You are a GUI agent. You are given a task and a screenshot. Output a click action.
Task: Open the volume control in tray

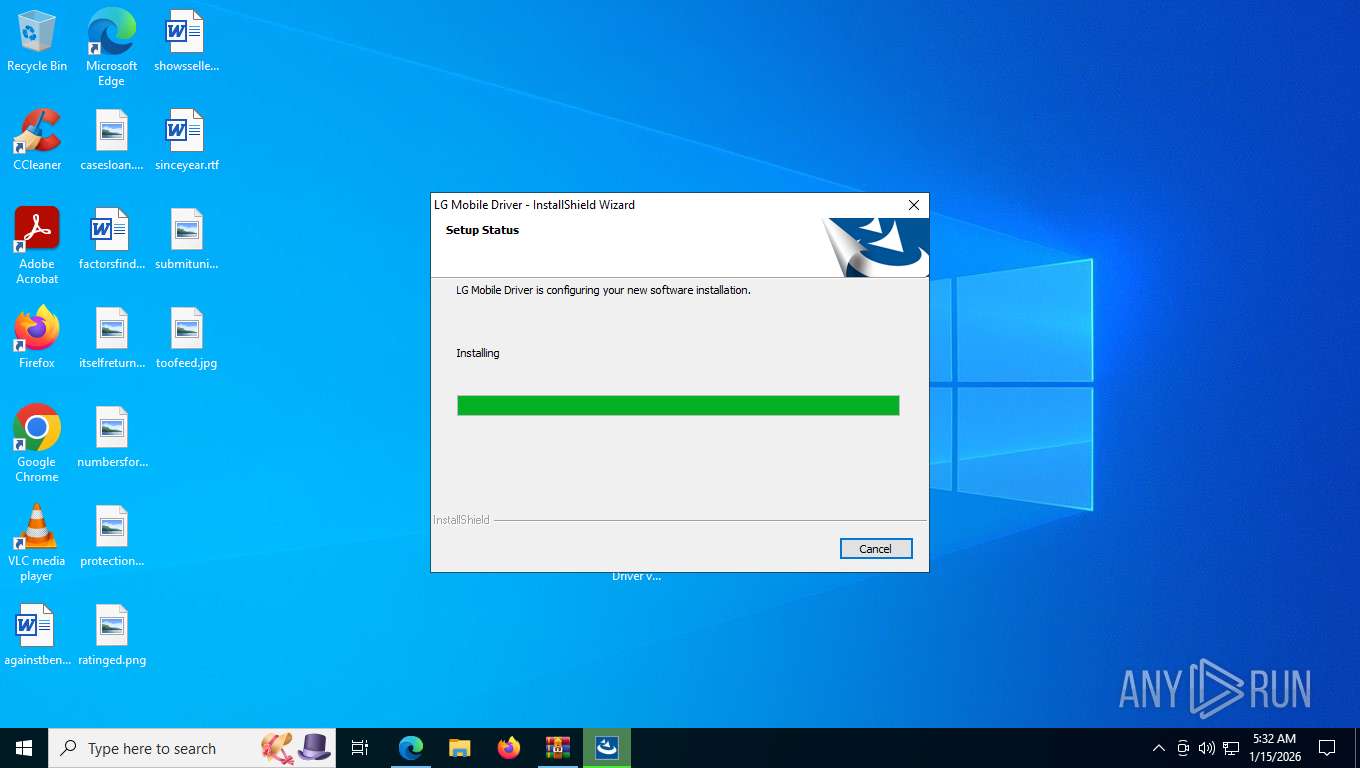[1206, 748]
